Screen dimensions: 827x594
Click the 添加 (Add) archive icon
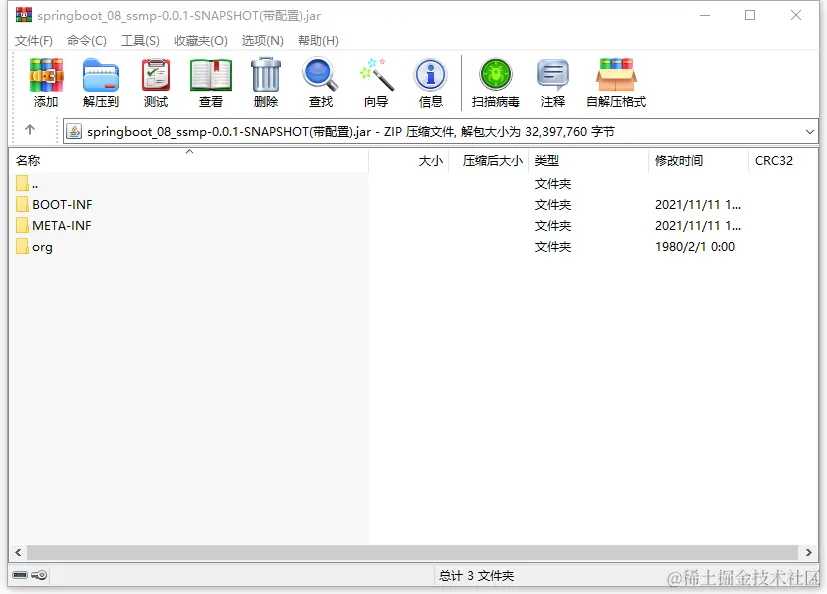[x=45, y=82]
